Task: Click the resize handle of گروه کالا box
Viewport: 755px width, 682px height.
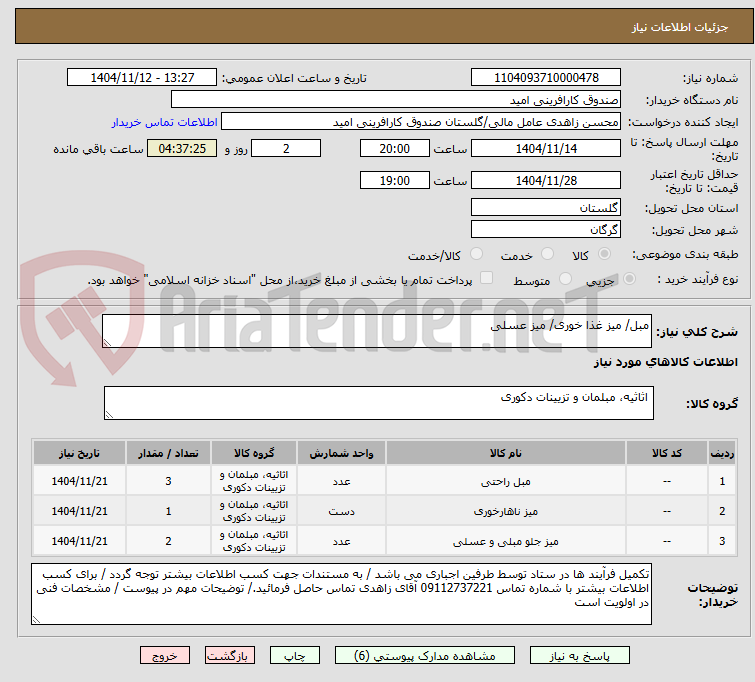Action: (109, 415)
